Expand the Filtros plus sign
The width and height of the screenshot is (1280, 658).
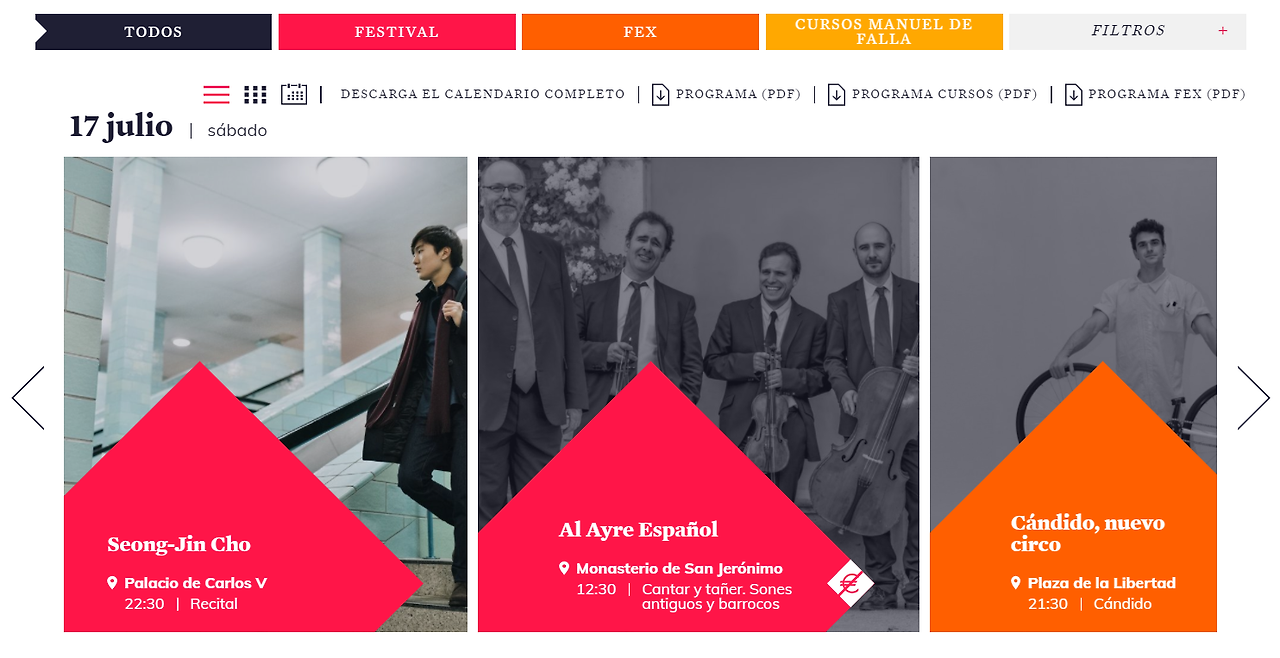click(1222, 31)
